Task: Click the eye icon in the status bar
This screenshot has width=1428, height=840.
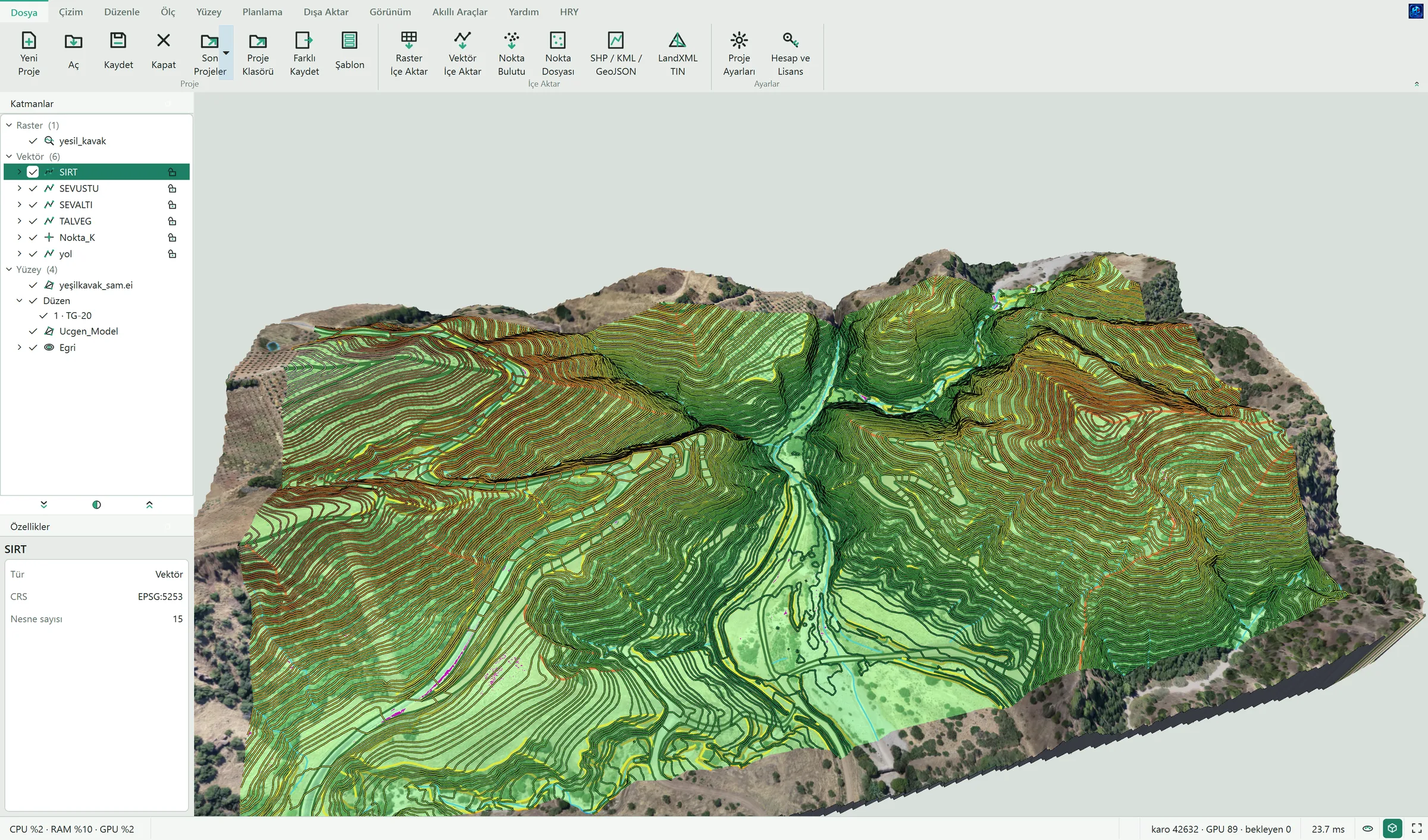Action: 1368,829
